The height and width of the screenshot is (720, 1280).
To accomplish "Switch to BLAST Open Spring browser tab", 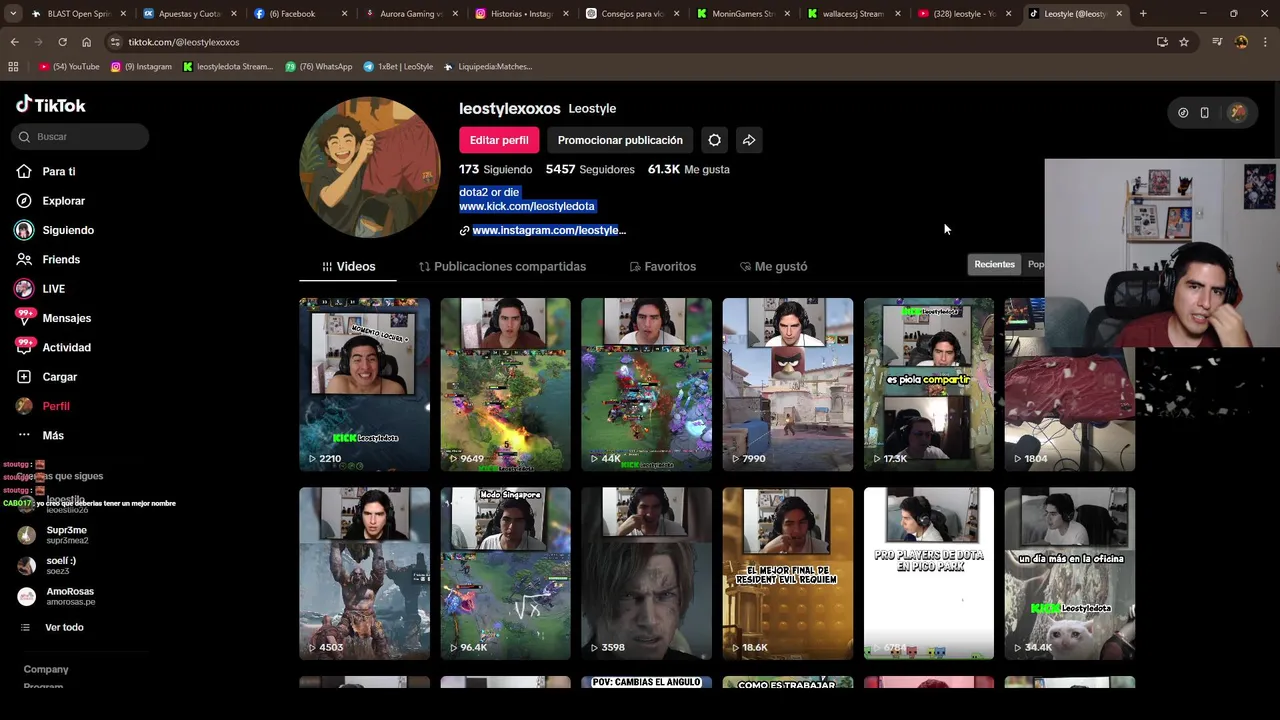I will pyautogui.click(x=77, y=14).
